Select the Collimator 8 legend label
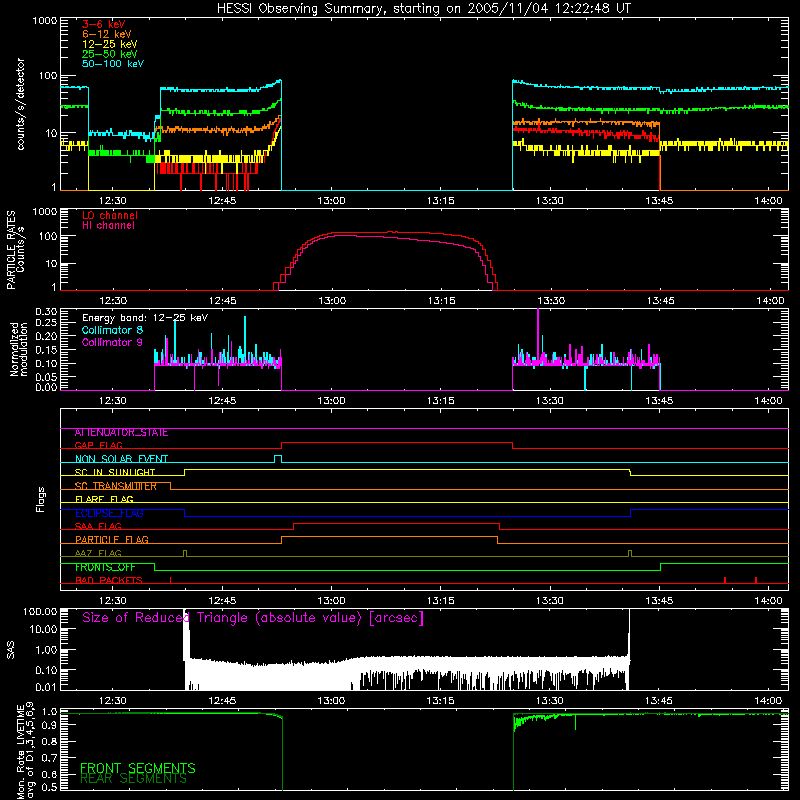Screen dimensions: 800x800 112,330
